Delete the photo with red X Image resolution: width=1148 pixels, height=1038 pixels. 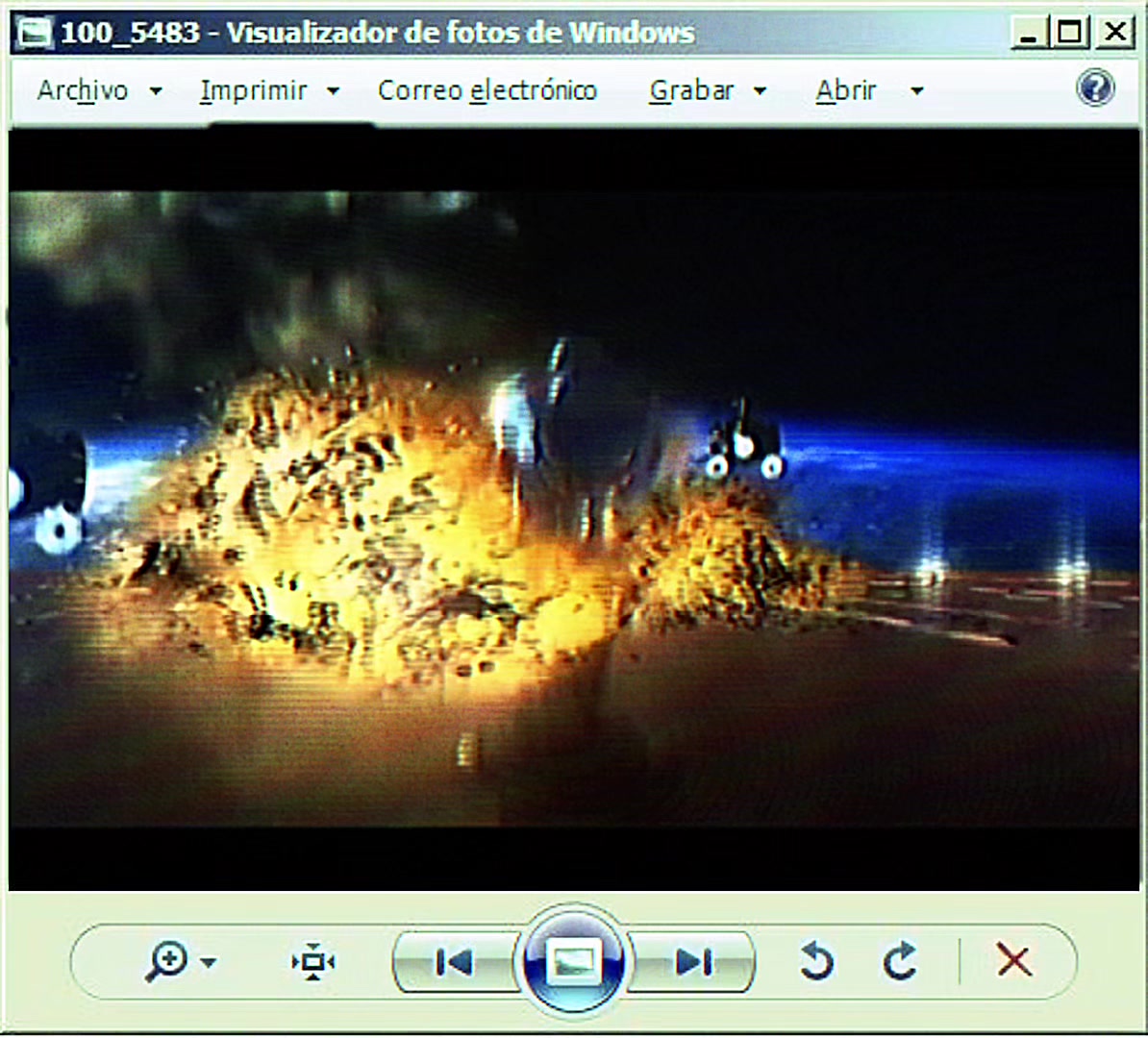[x=1014, y=960]
